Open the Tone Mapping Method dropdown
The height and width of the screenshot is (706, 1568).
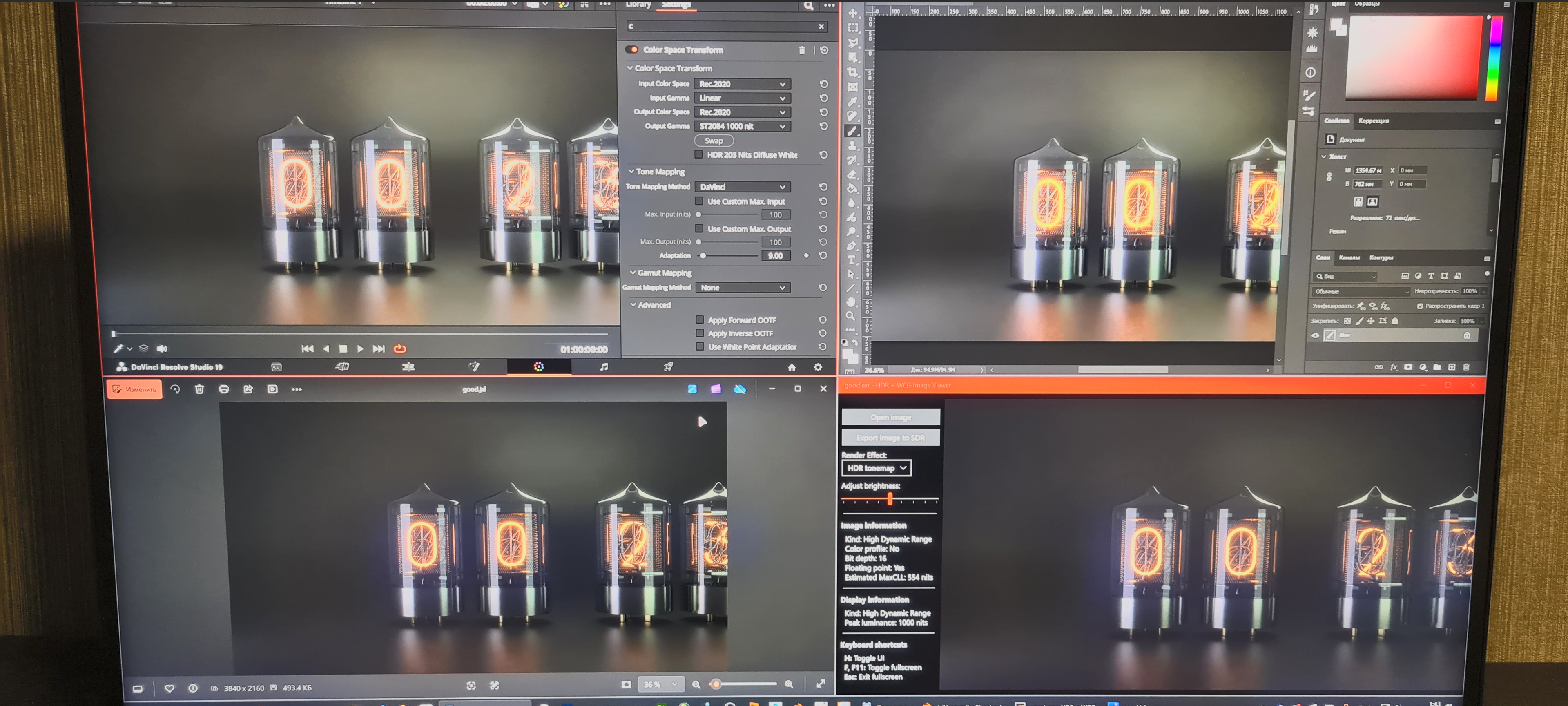coord(742,187)
